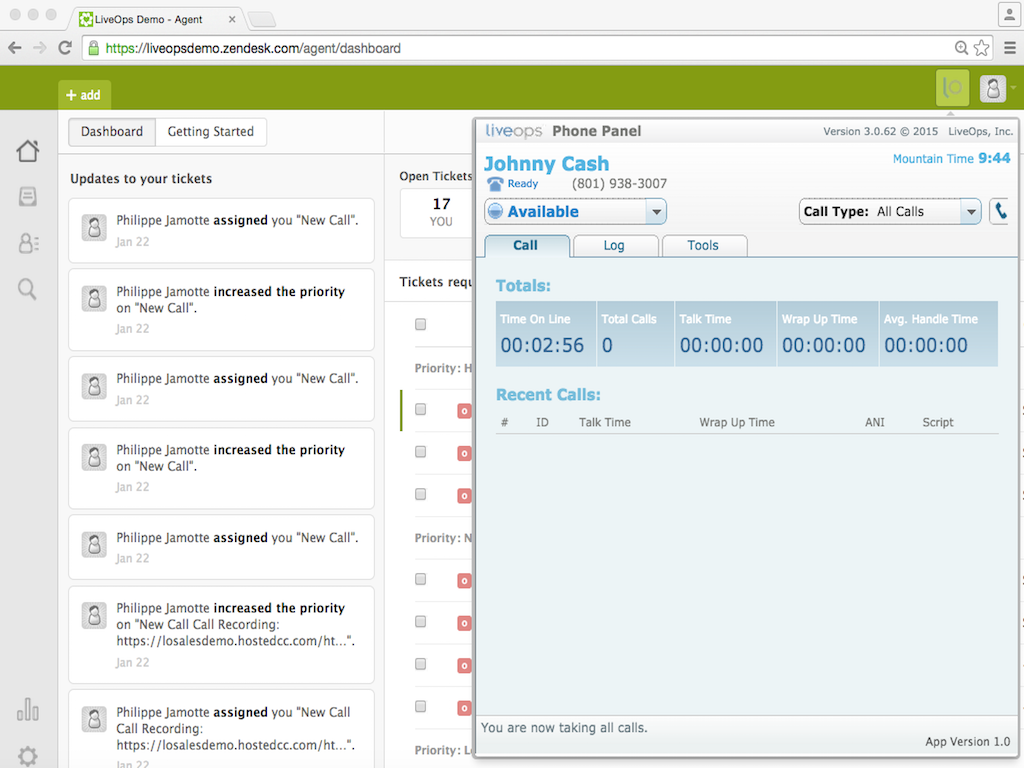Click the +add button in the toolbar
The width and height of the screenshot is (1024, 768).
84,94
